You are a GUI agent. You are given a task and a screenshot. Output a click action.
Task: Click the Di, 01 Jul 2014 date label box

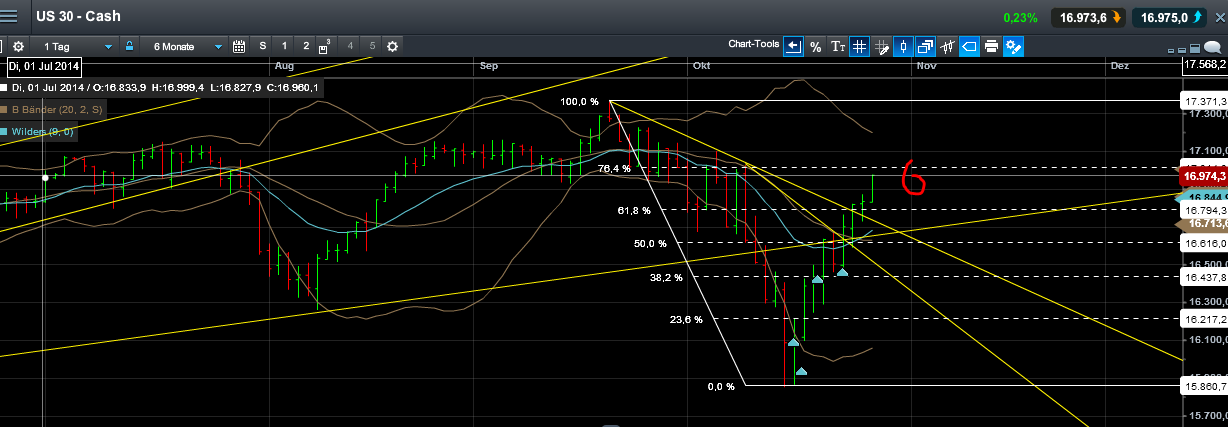point(43,67)
